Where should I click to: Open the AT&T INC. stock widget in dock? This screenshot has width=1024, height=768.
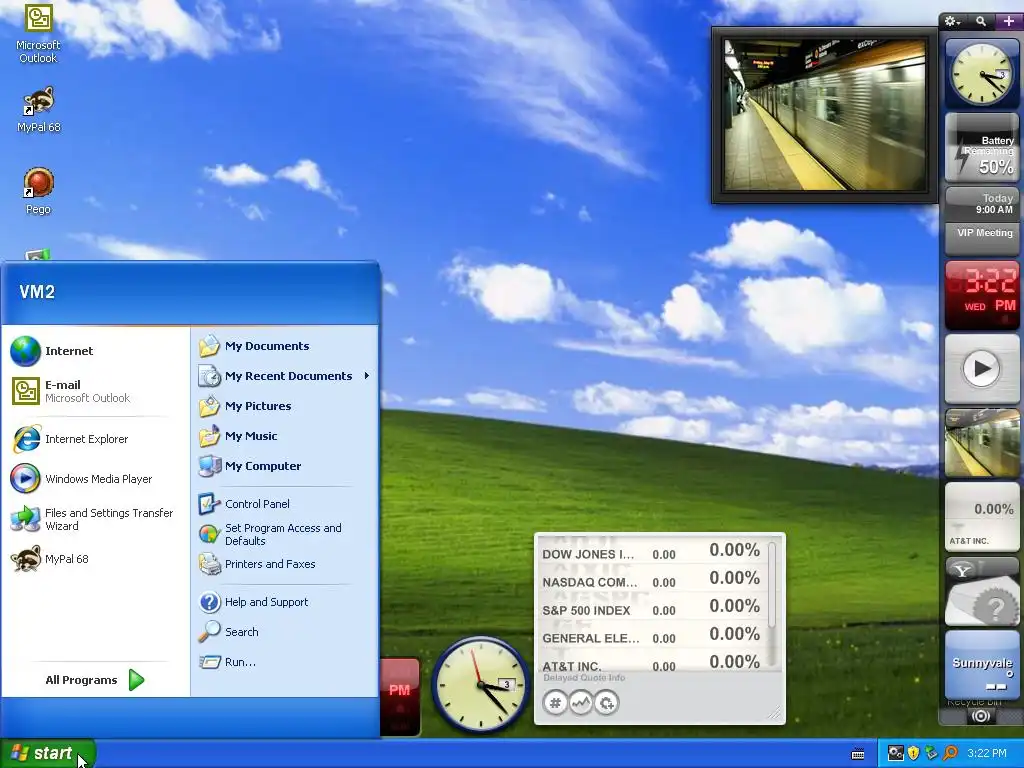click(982, 517)
